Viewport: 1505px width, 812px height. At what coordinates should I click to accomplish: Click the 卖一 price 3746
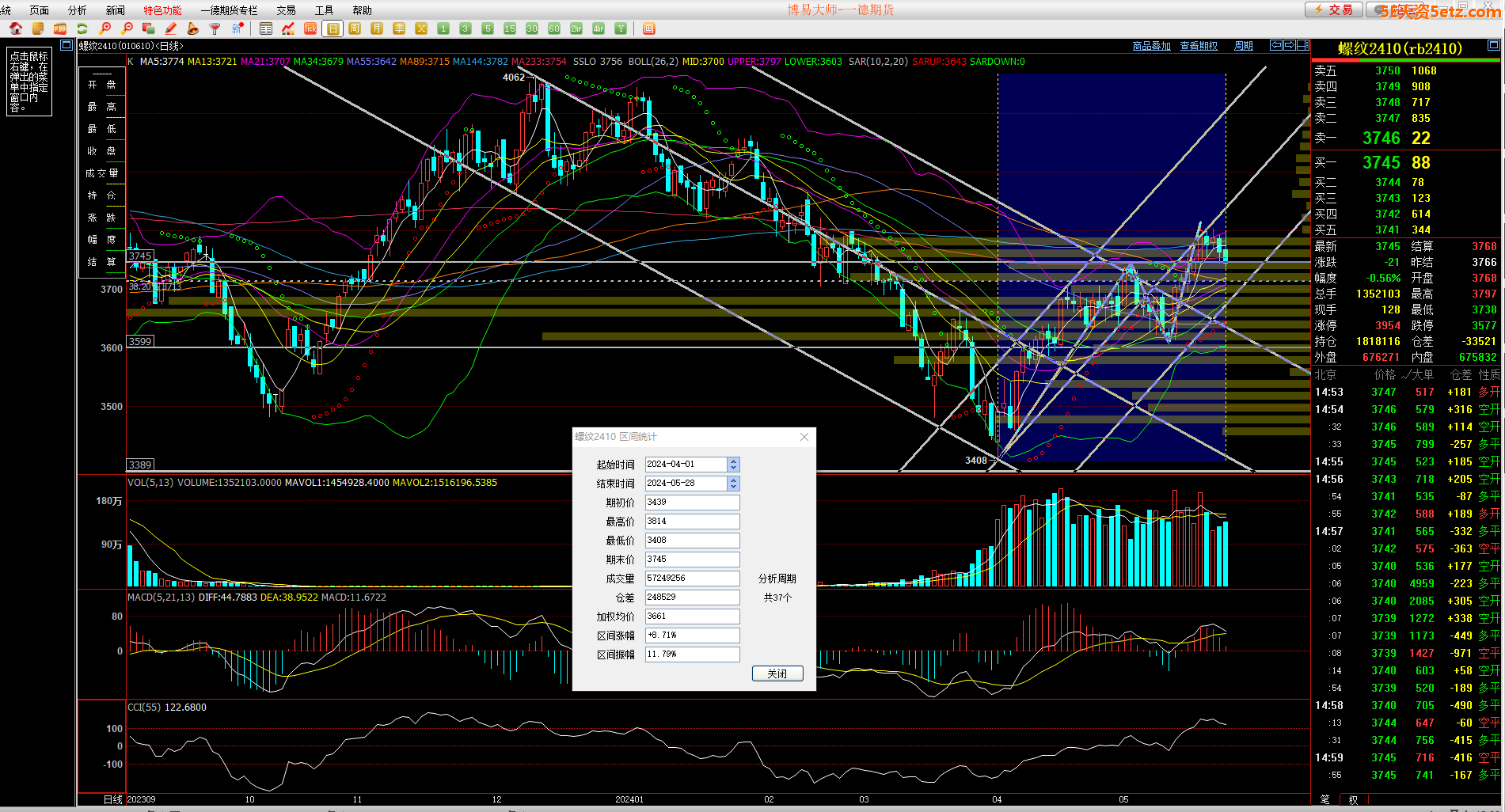click(x=1381, y=138)
